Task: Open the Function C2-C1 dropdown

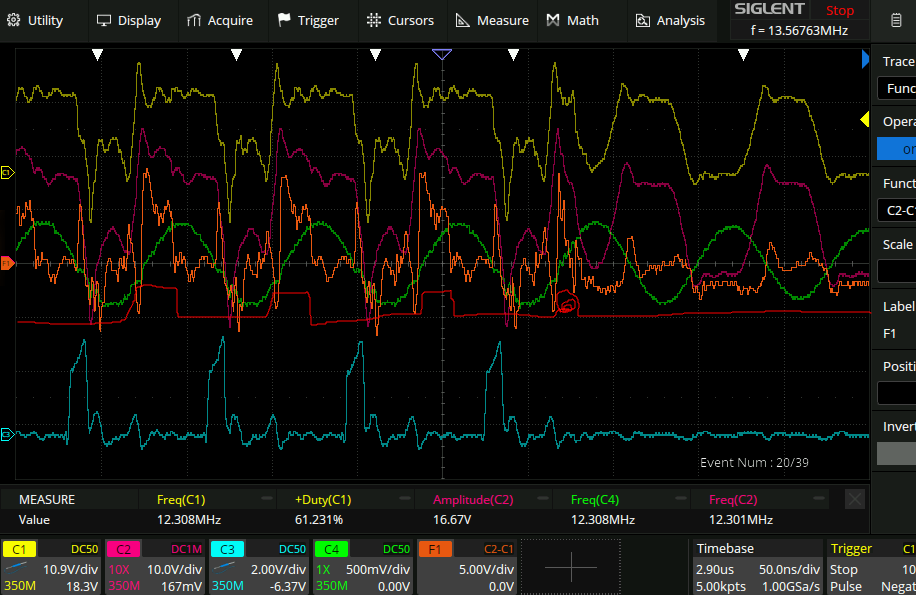Action: coord(896,210)
